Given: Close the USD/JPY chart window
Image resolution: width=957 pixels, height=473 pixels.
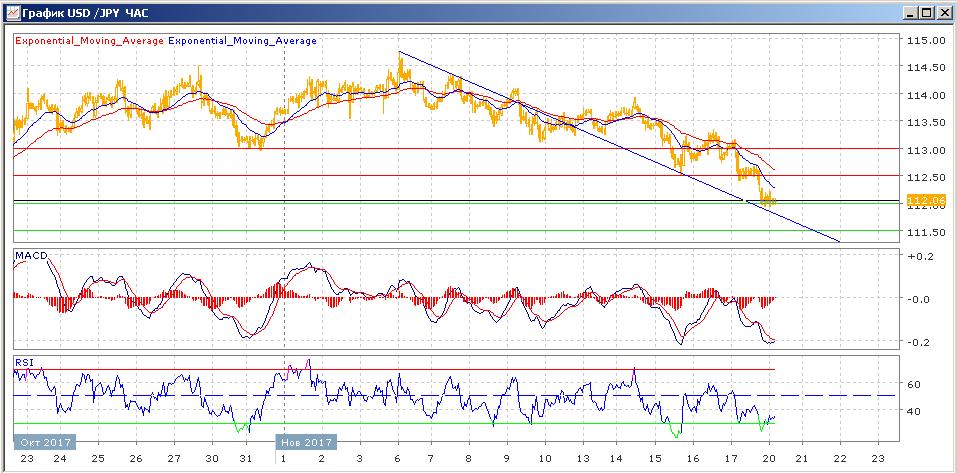Looking at the screenshot, I should click(x=943, y=12).
